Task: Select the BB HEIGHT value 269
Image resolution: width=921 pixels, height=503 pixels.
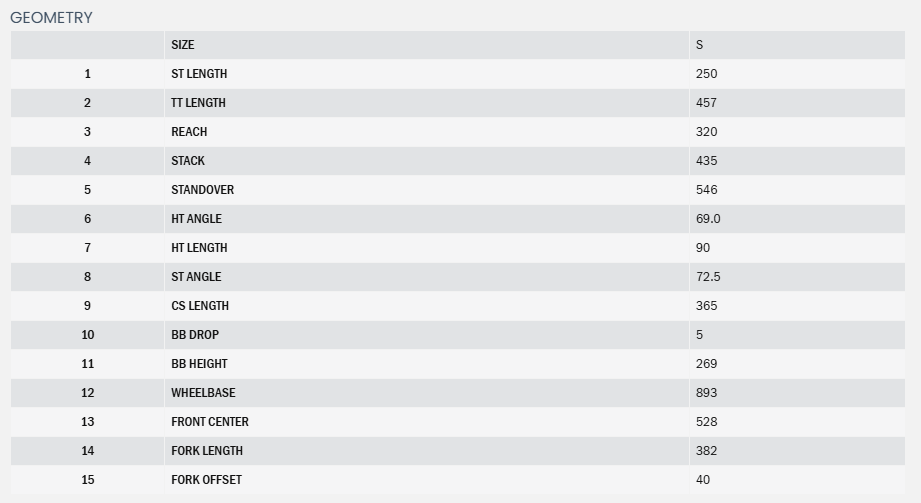Action: click(x=706, y=364)
